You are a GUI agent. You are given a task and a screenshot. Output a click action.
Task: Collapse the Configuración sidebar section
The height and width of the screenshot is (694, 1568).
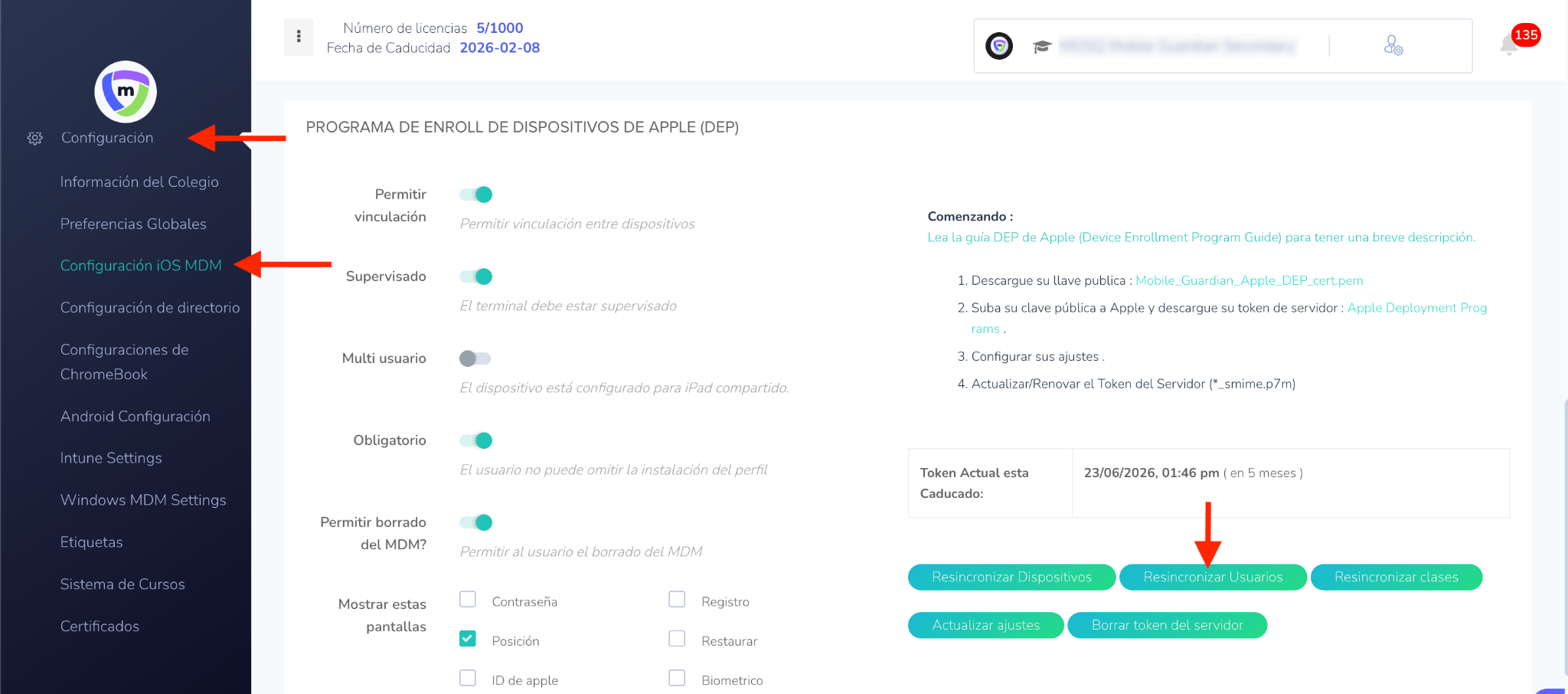coord(107,138)
